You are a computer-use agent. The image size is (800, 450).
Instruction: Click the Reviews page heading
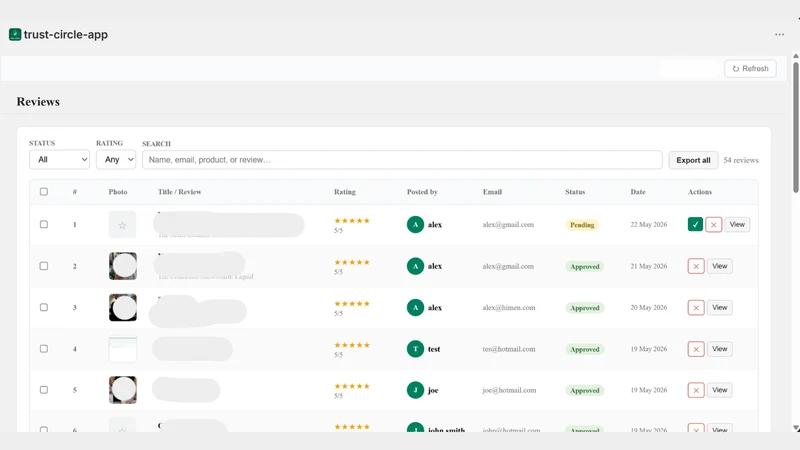point(38,102)
